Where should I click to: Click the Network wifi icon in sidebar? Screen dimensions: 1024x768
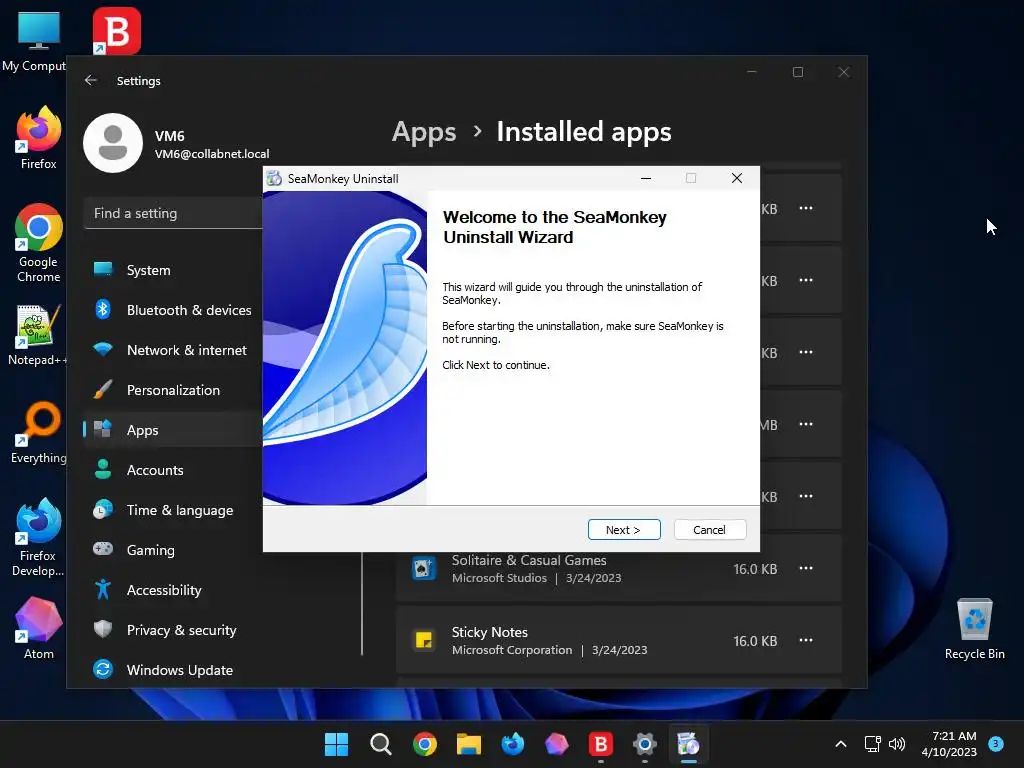103,349
